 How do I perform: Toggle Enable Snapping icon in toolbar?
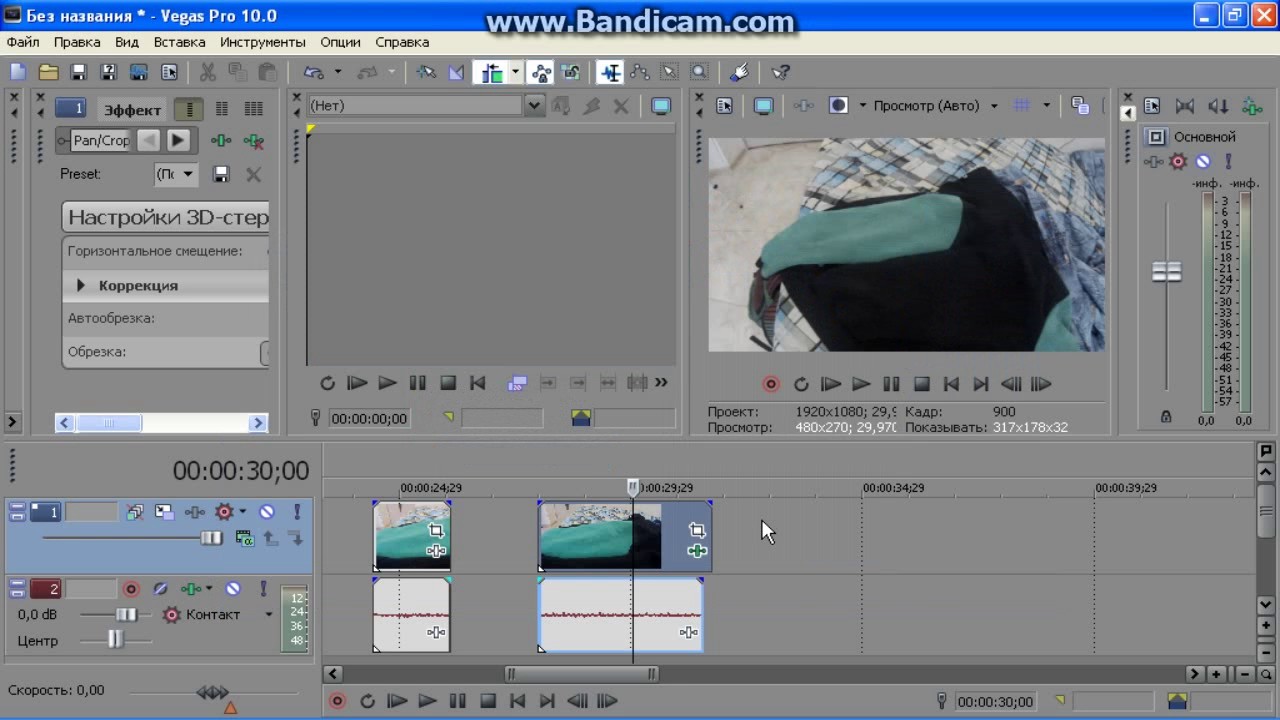point(427,72)
